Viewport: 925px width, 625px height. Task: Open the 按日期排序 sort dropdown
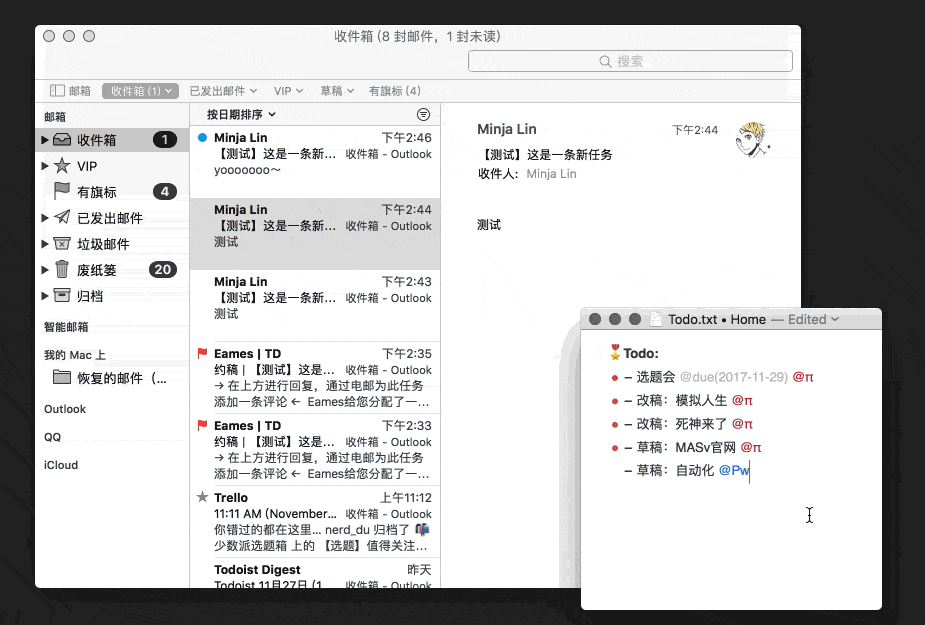click(241, 115)
